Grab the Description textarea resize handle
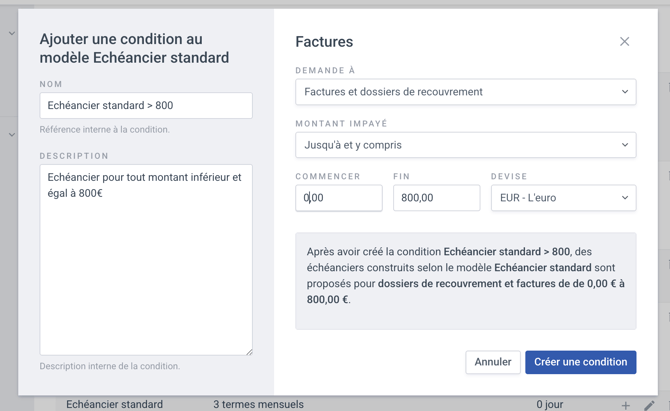The image size is (670, 411). 248,351
